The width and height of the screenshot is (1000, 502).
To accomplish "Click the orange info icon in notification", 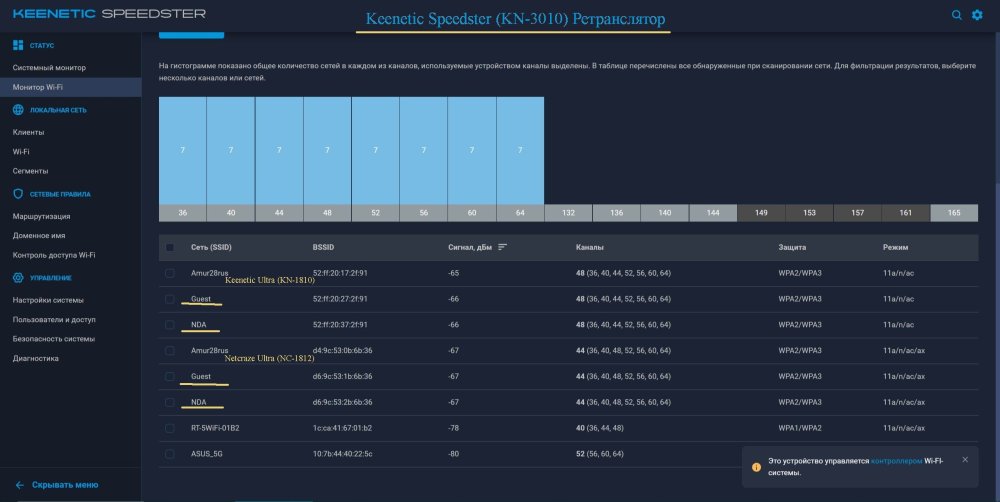I will (756, 467).
